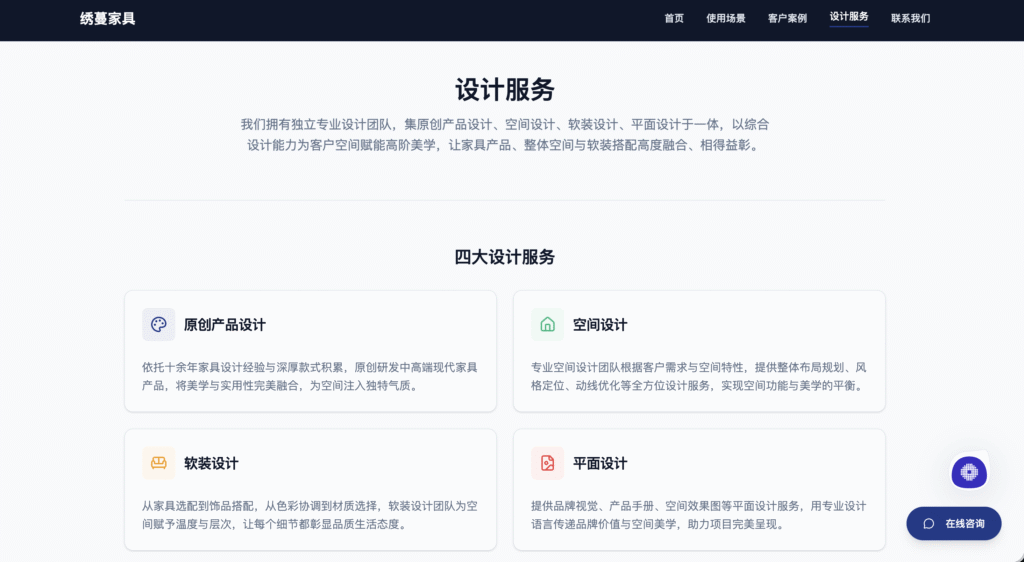Image resolution: width=1024 pixels, height=562 pixels.
Task: Go to 首页 in the top navigation
Action: [674, 18]
